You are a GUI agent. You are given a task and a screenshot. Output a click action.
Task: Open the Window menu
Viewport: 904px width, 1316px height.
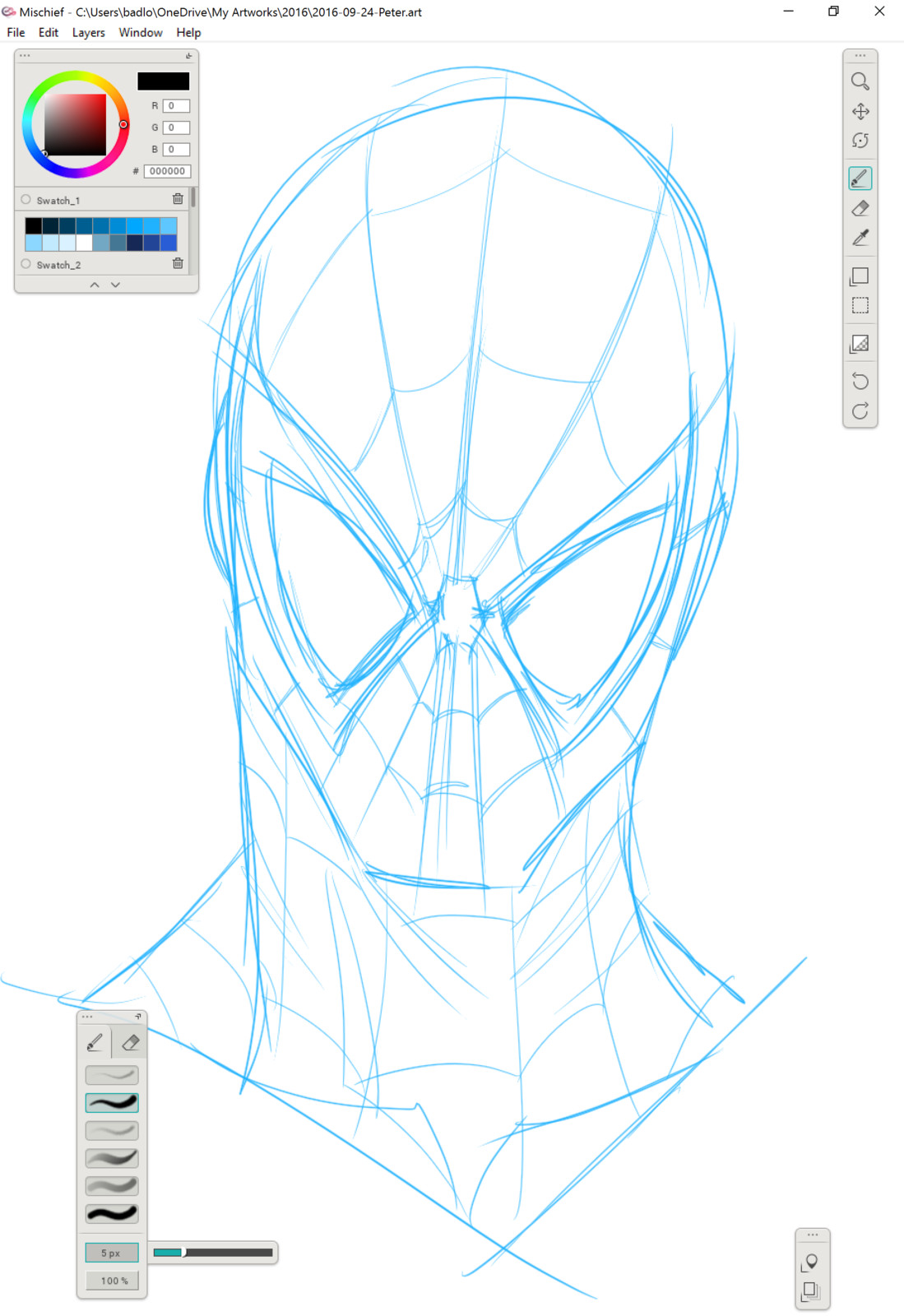click(141, 33)
